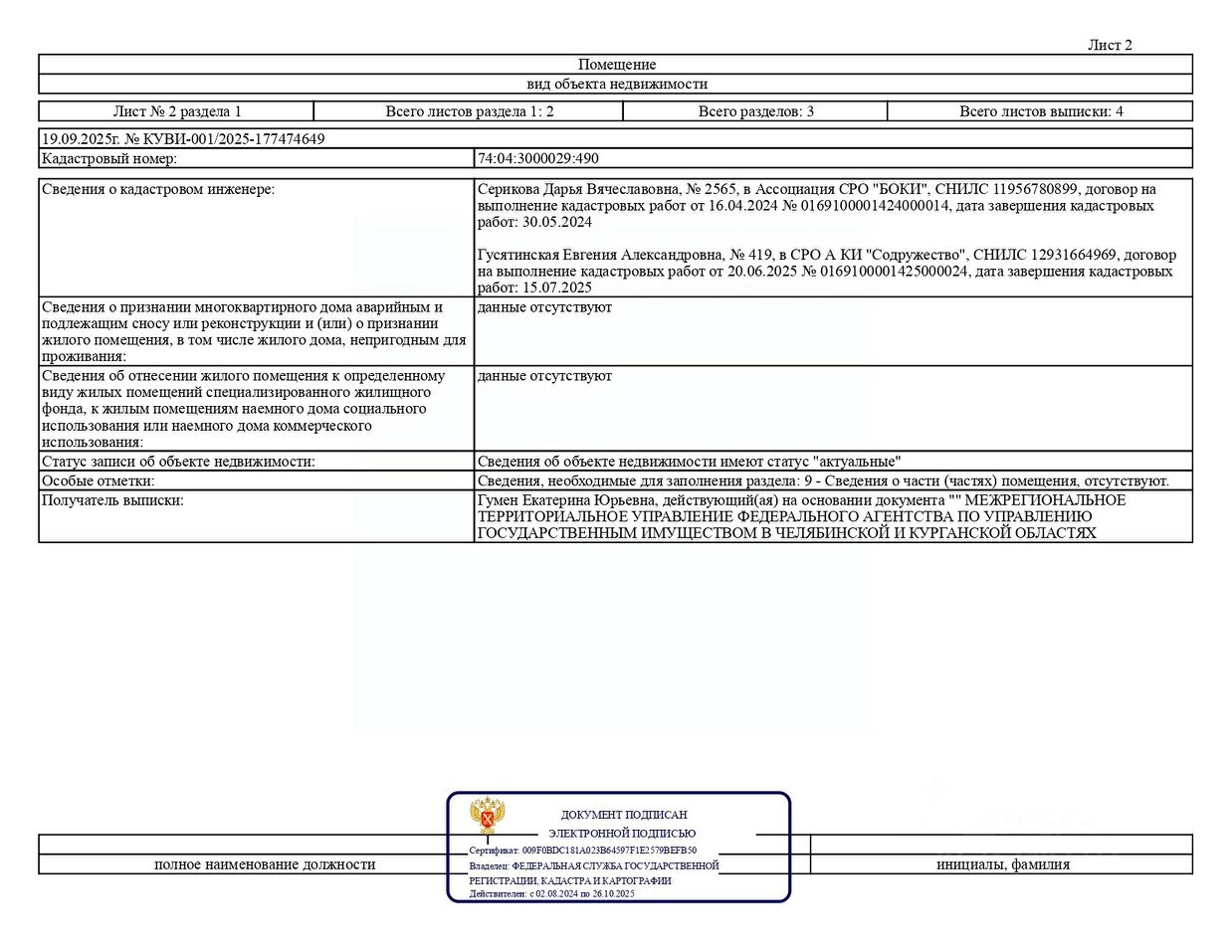Click engineer entry Гусятинская Евгения Александровна
The width and height of the screenshot is (1232, 952).
coord(826,271)
